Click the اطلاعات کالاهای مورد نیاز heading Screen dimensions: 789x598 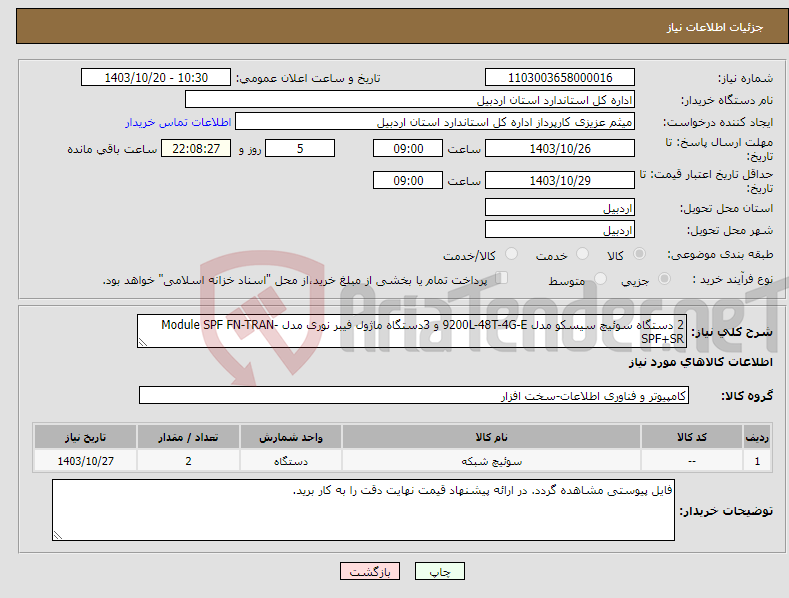[x=700, y=362]
